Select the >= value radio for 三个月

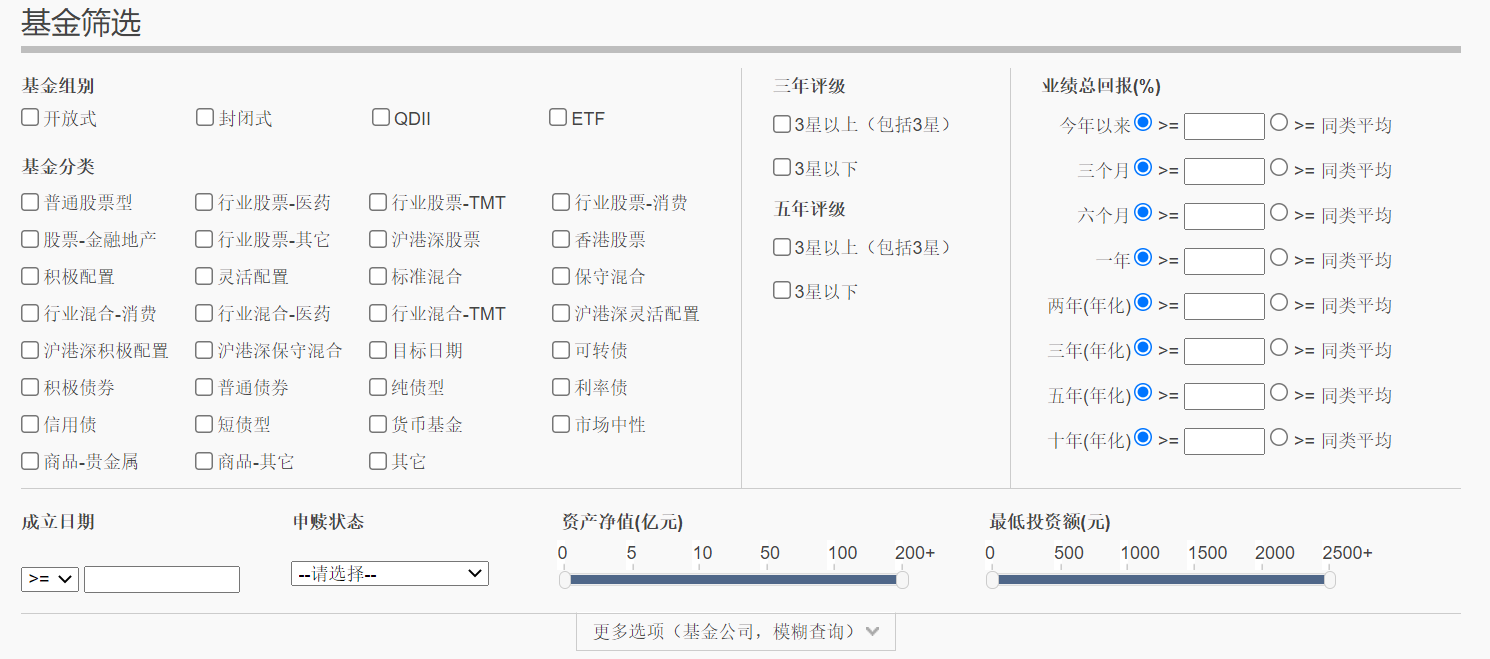(1143, 168)
